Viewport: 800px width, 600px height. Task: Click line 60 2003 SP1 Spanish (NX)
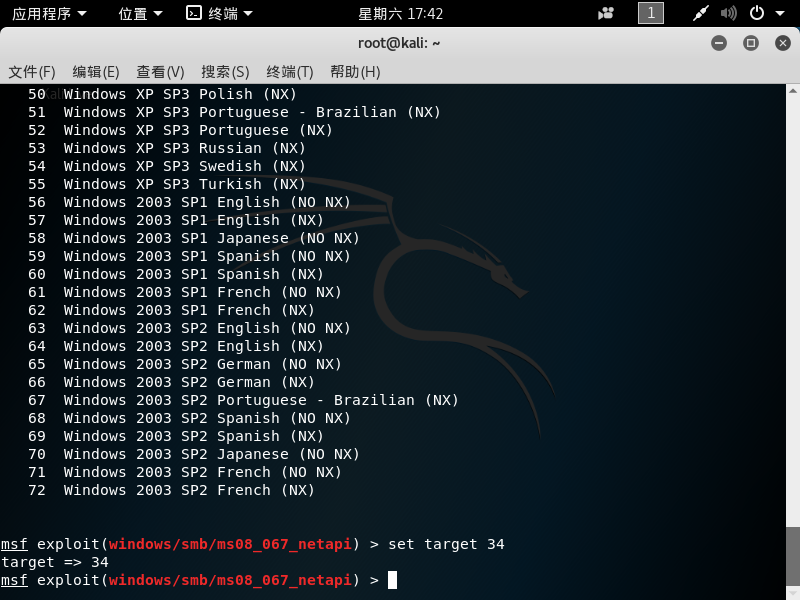click(176, 274)
